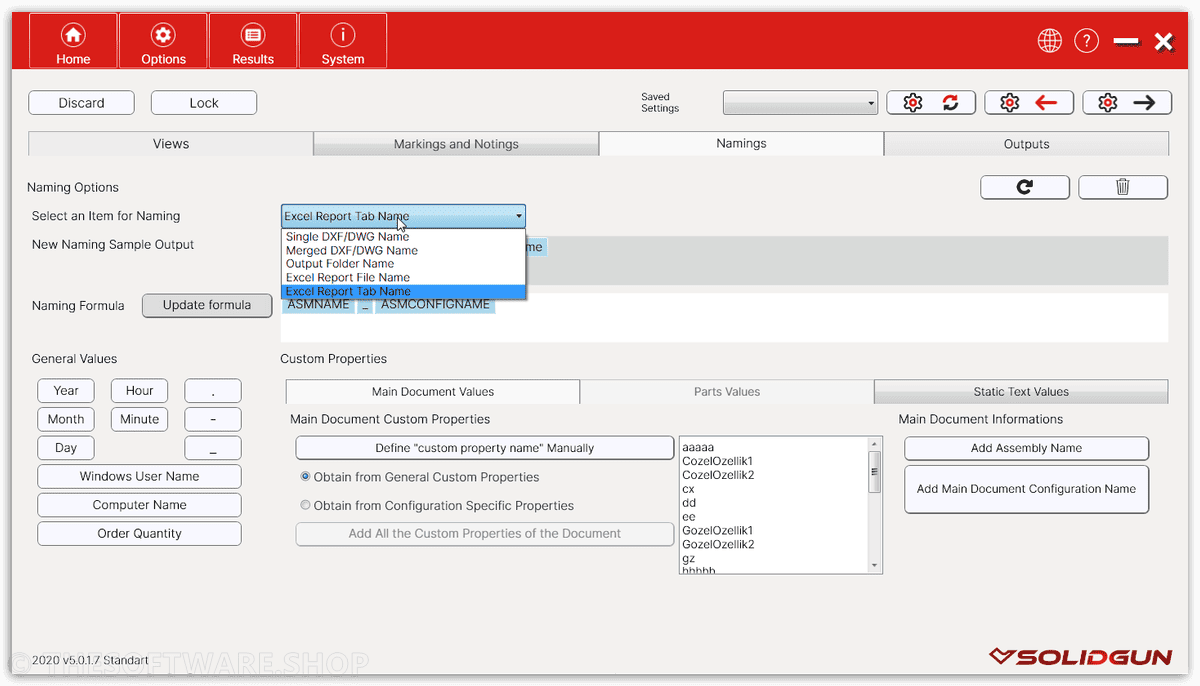Viewport: 1200px width, 686px height.
Task: Select CozelOzellik1 in properties list
Action: tap(717, 461)
